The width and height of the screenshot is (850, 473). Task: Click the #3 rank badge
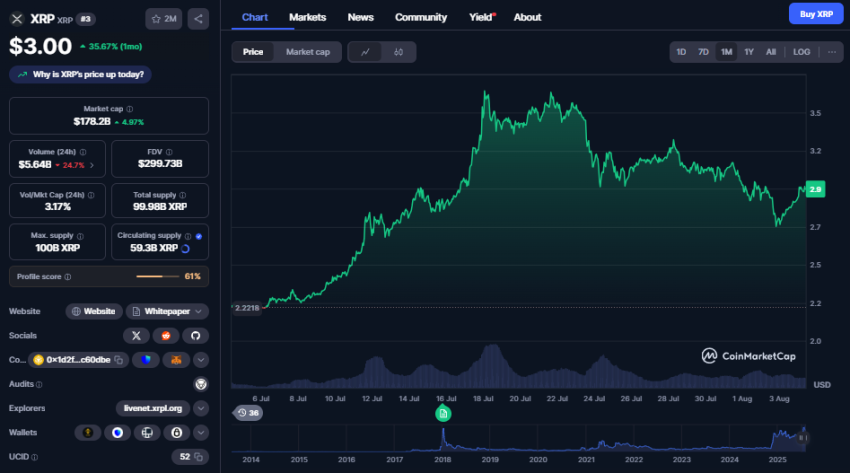pos(86,20)
